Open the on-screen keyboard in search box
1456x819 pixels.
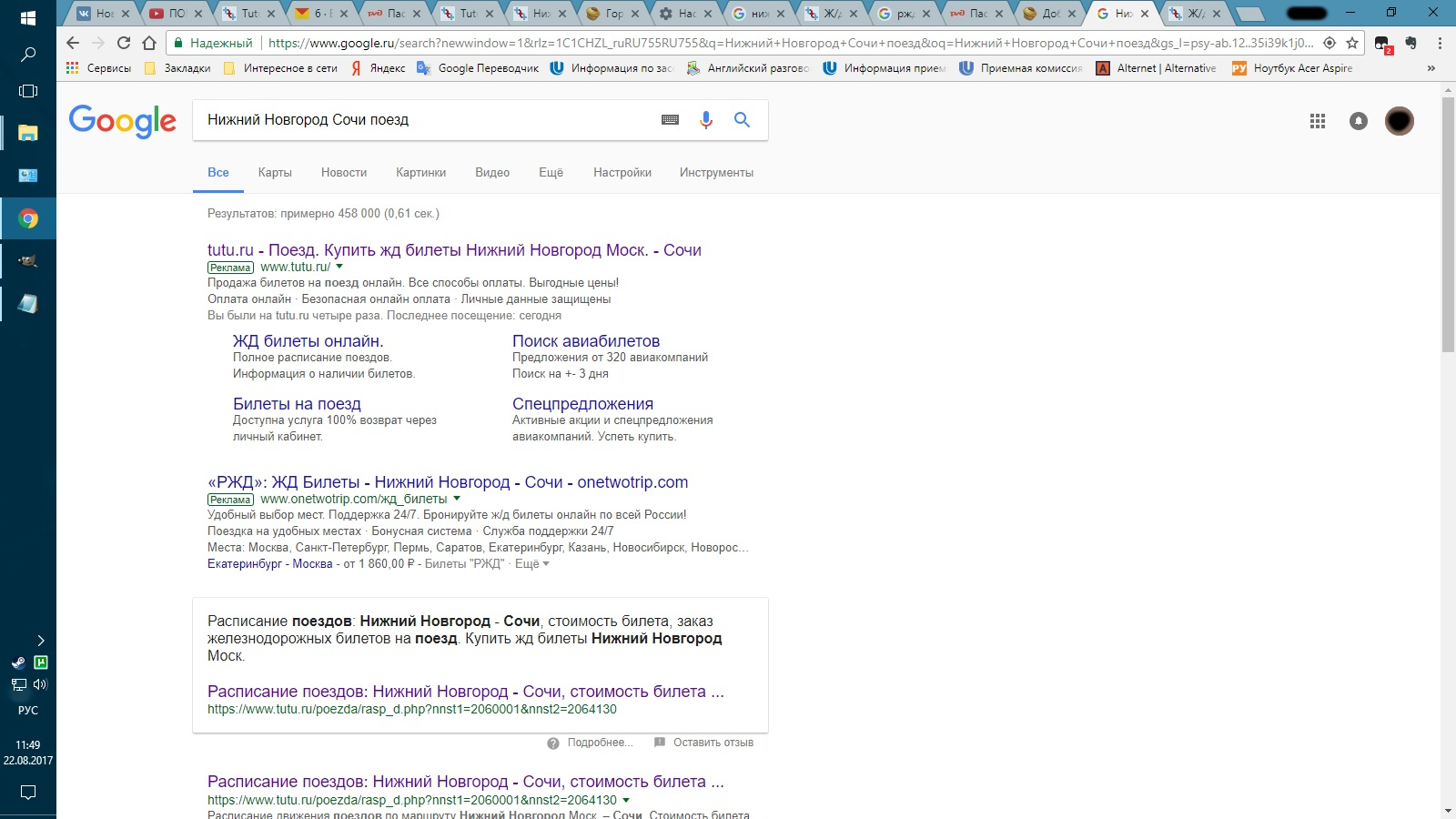pos(670,120)
